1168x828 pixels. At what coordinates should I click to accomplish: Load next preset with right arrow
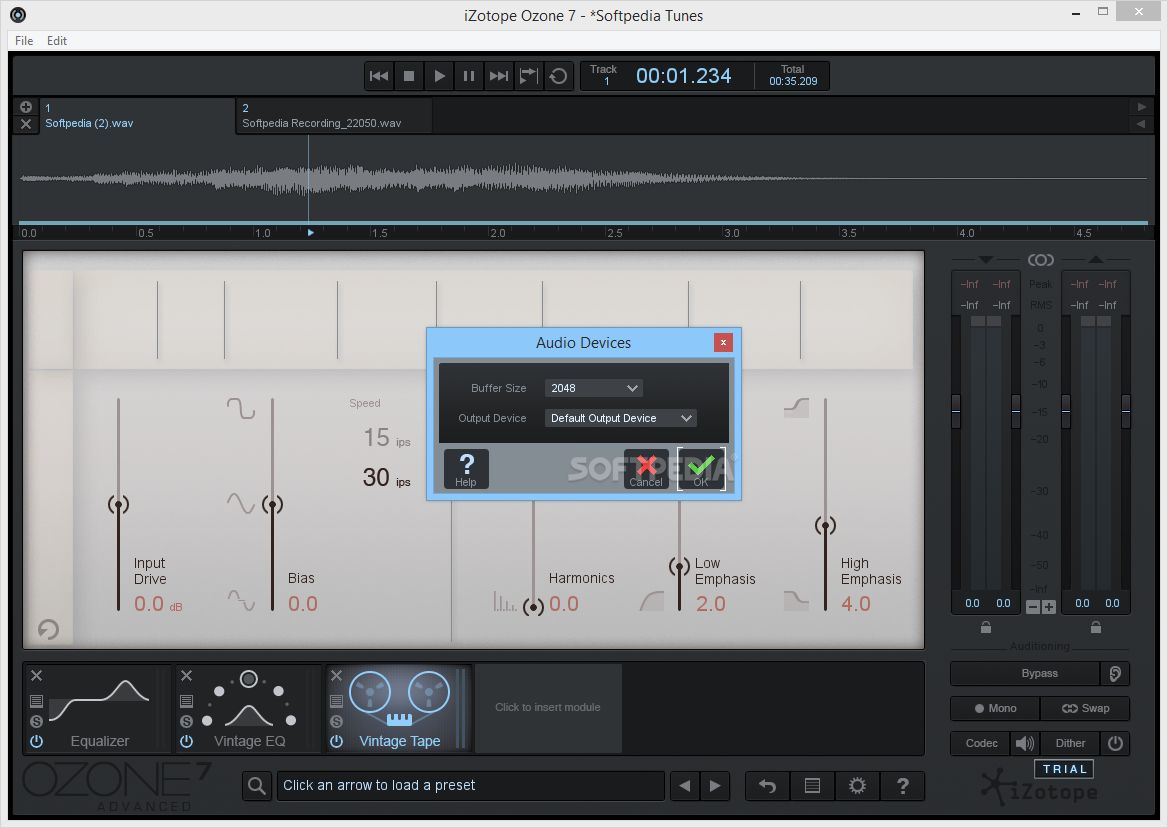coord(714,786)
